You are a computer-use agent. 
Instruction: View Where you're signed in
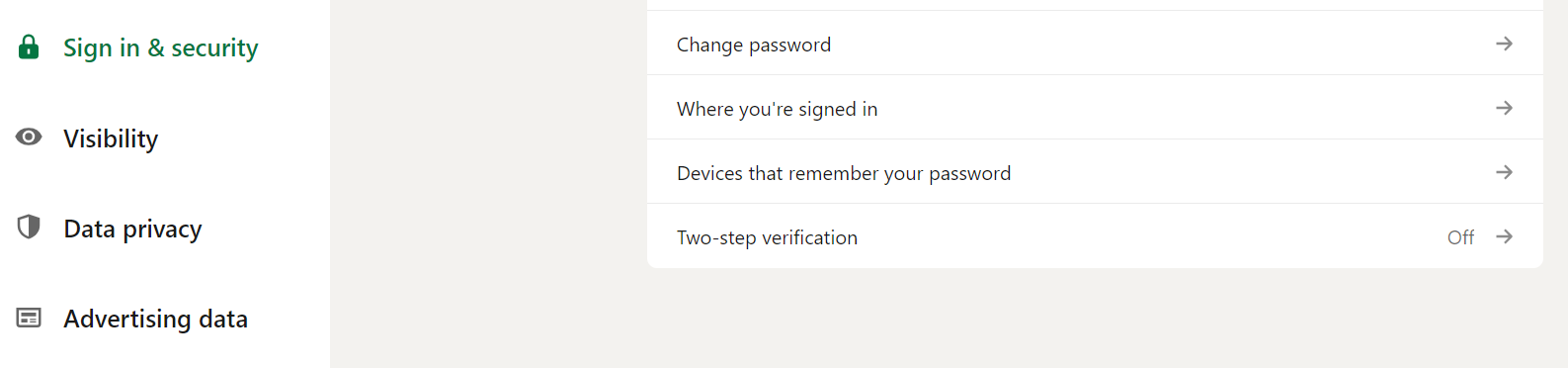1095,108
